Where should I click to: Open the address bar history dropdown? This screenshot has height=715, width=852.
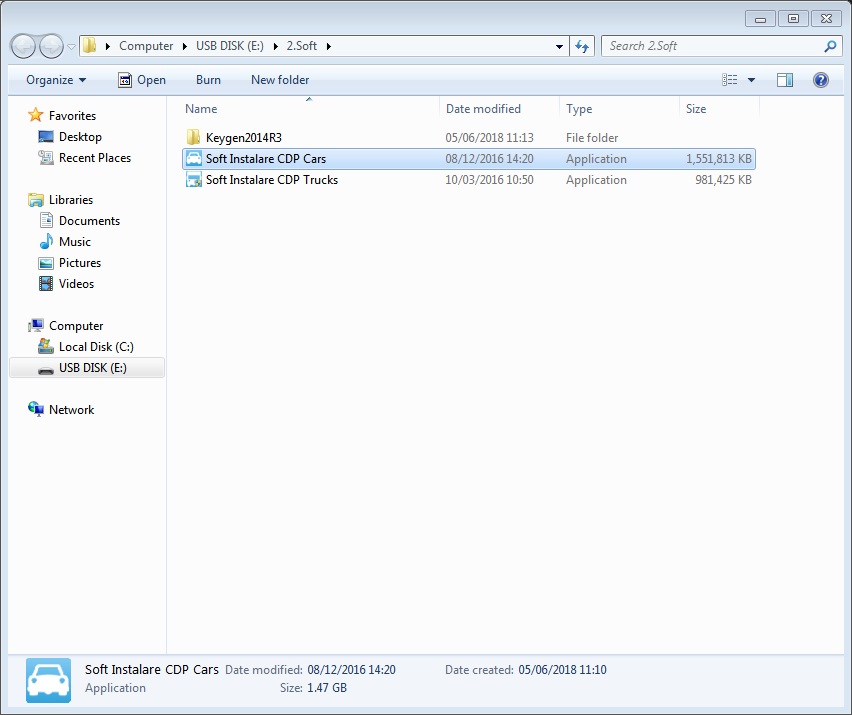tap(559, 45)
